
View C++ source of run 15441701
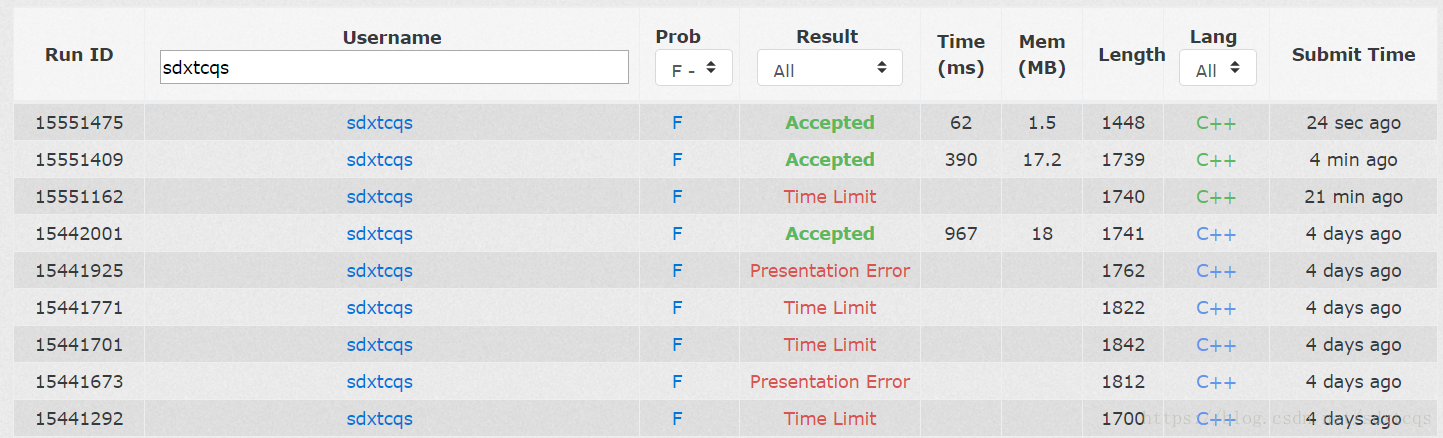(x=1216, y=345)
